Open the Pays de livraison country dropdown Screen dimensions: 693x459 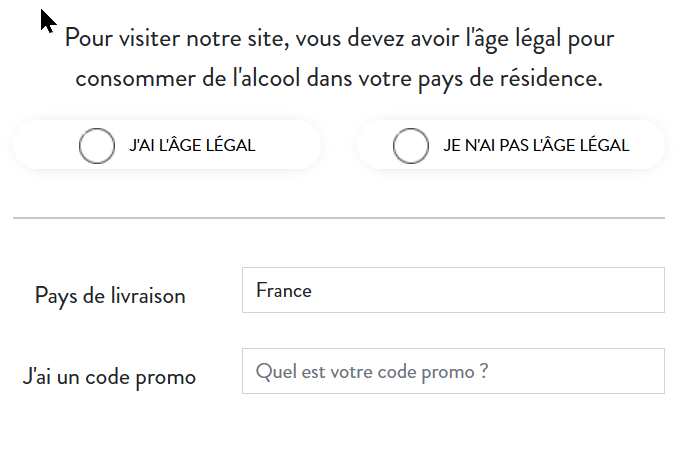coord(453,290)
